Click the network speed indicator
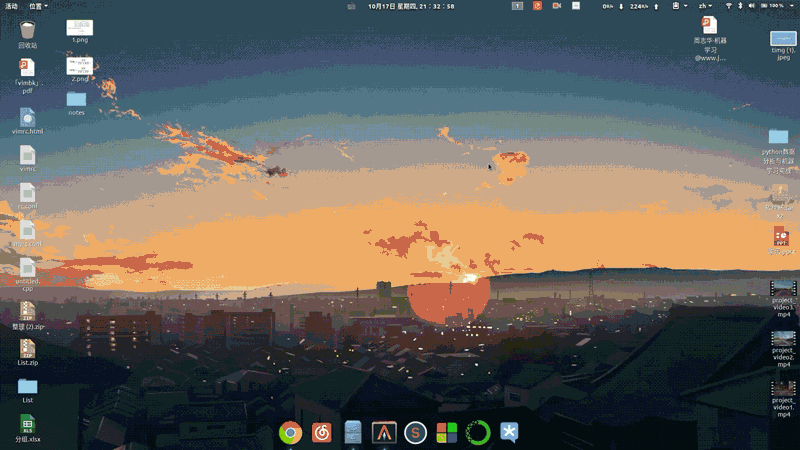Image resolution: width=800 pixels, height=450 pixels. click(x=631, y=6)
